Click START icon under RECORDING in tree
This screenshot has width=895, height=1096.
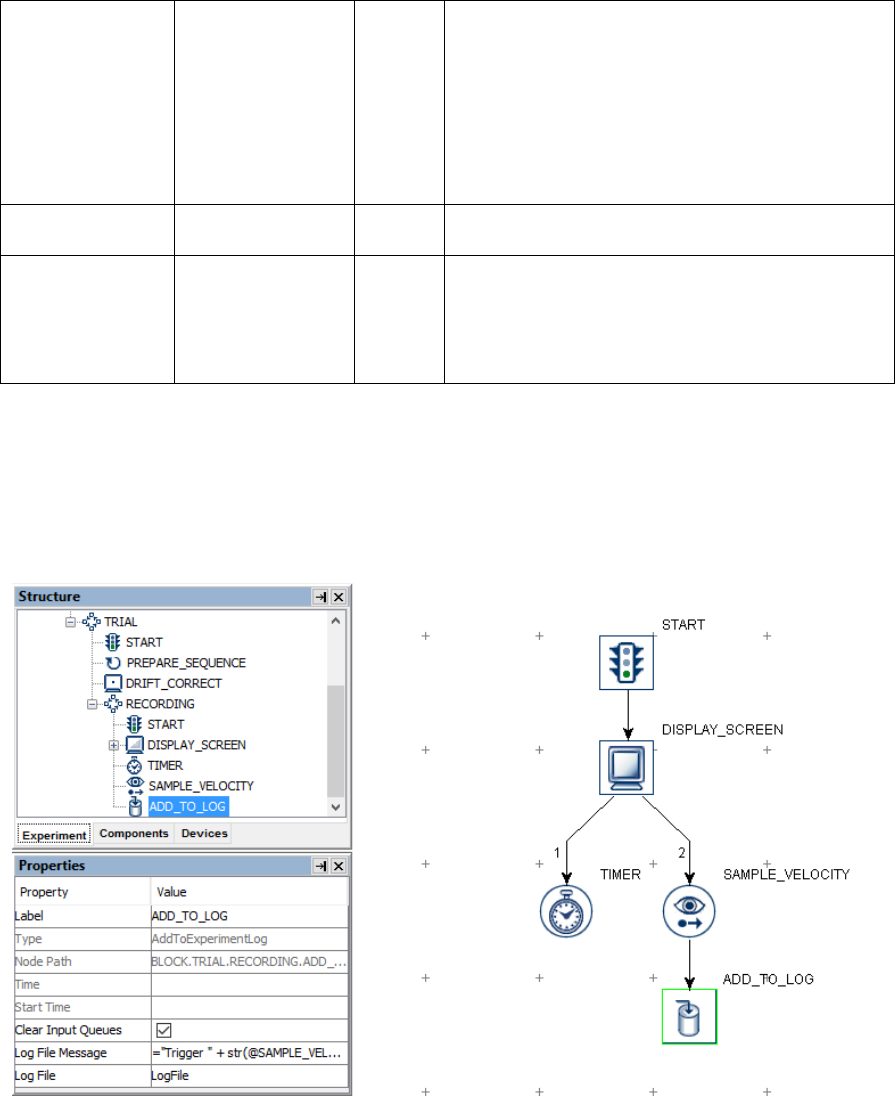tap(134, 724)
